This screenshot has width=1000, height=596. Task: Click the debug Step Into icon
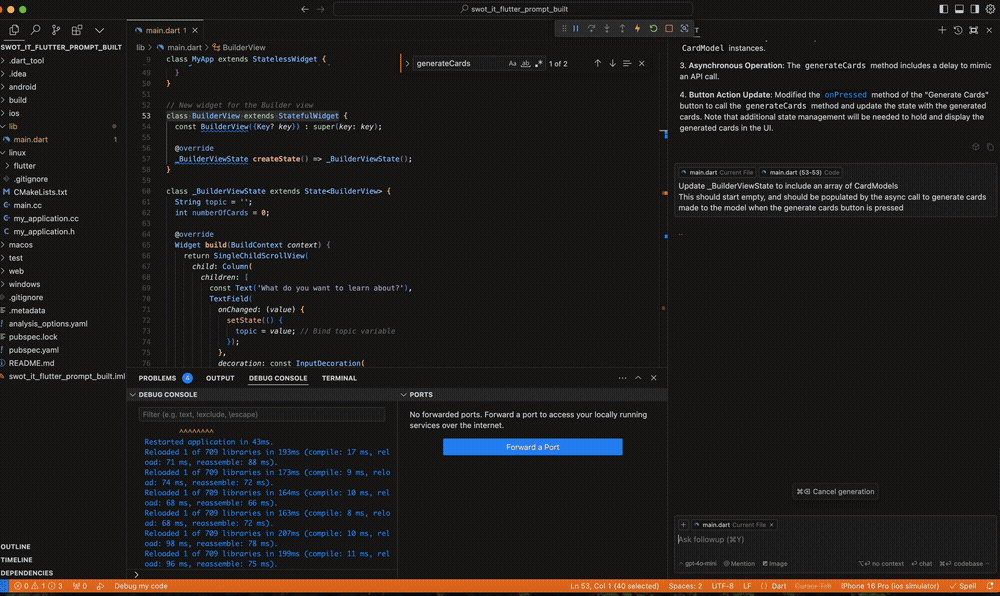607,29
